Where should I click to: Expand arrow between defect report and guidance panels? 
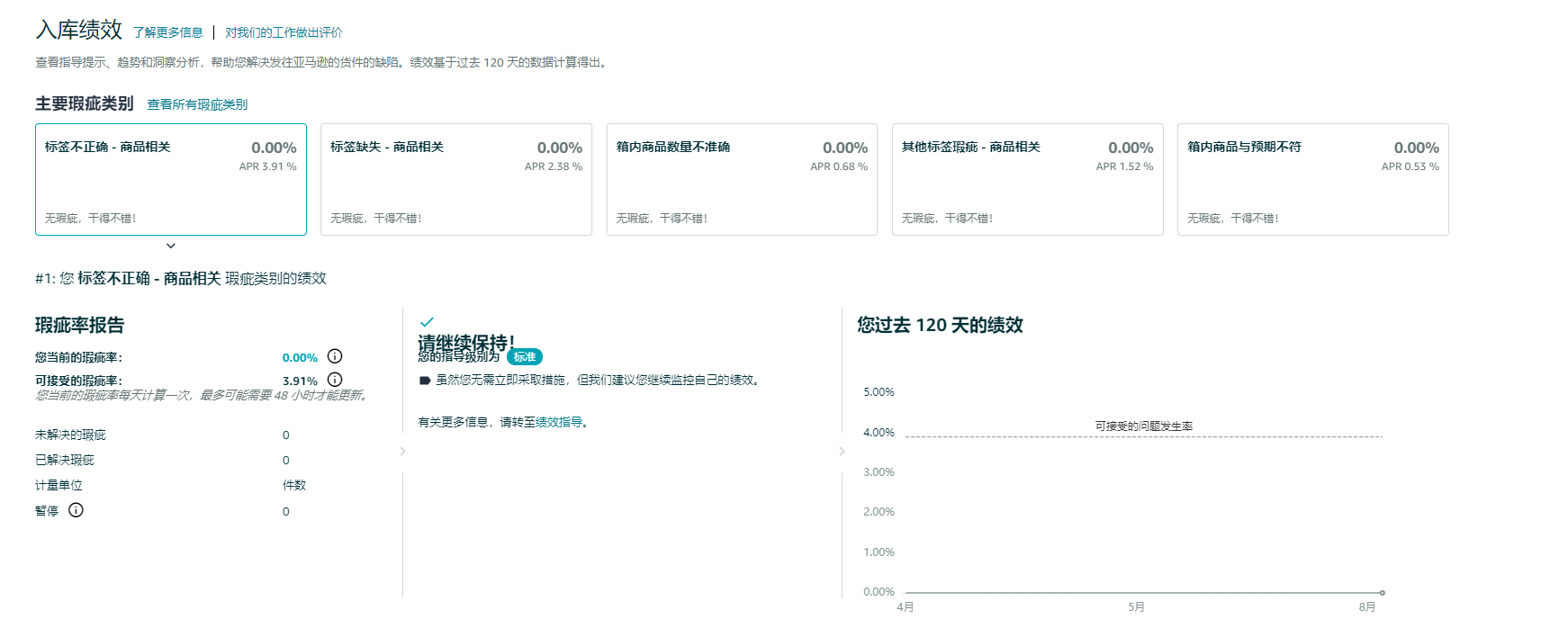point(402,451)
